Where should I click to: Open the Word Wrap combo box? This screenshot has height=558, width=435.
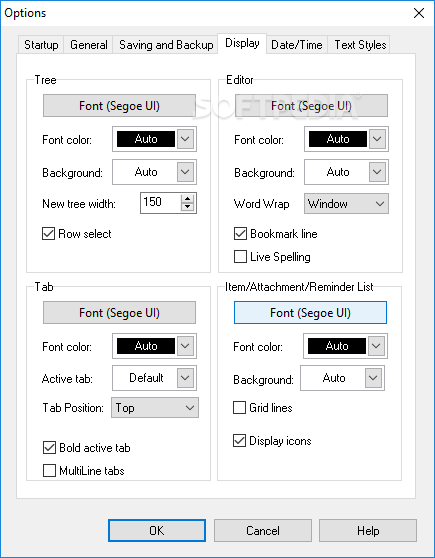346,204
